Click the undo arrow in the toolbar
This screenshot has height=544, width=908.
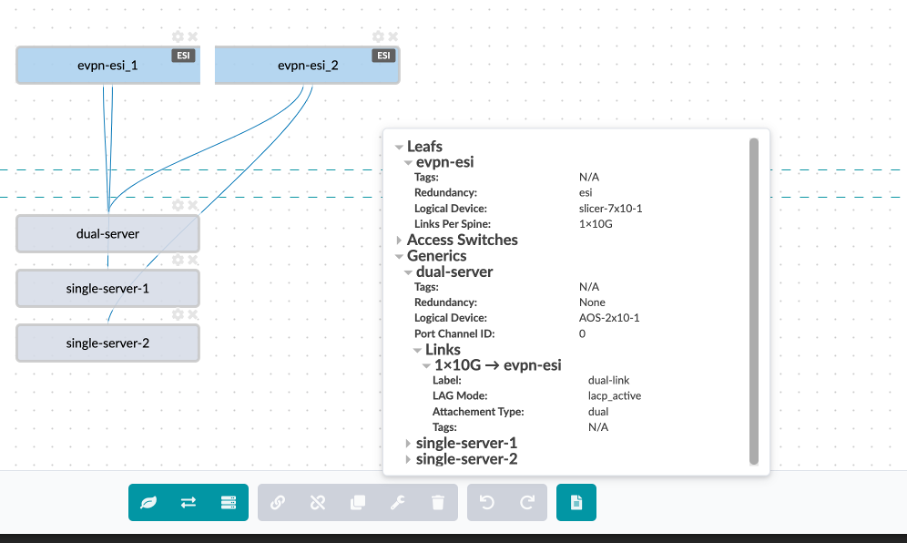pos(487,503)
